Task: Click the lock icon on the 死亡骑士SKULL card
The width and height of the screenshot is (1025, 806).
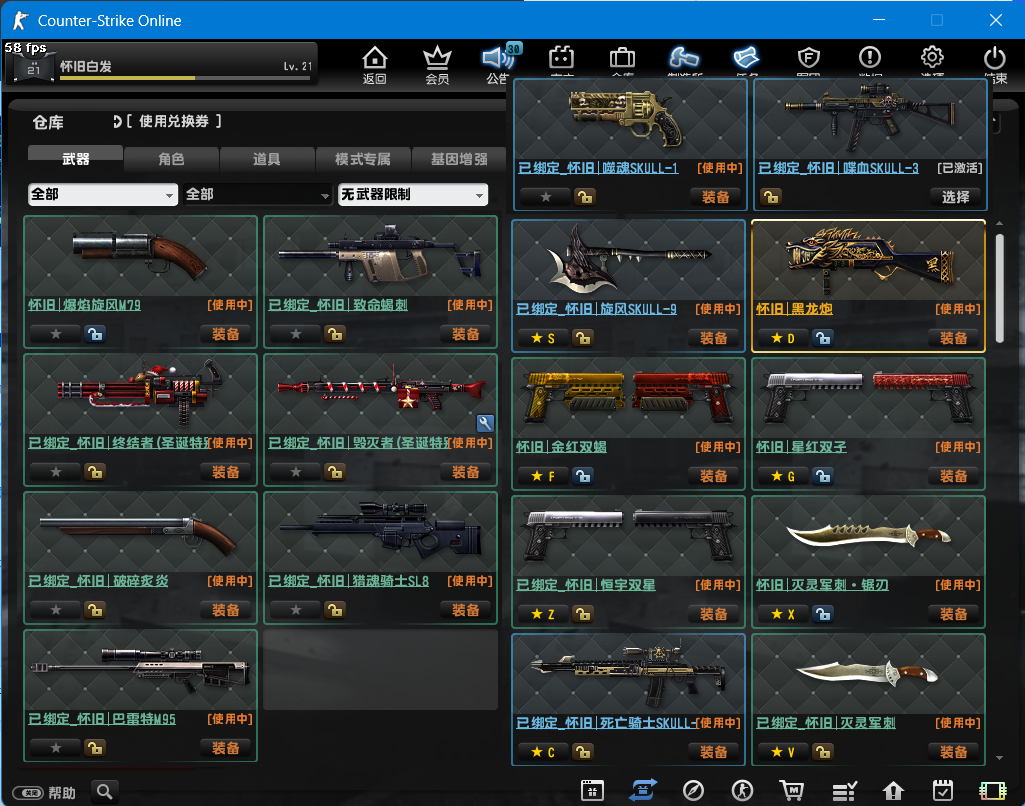Action: pyautogui.click(x=582, y=752)
